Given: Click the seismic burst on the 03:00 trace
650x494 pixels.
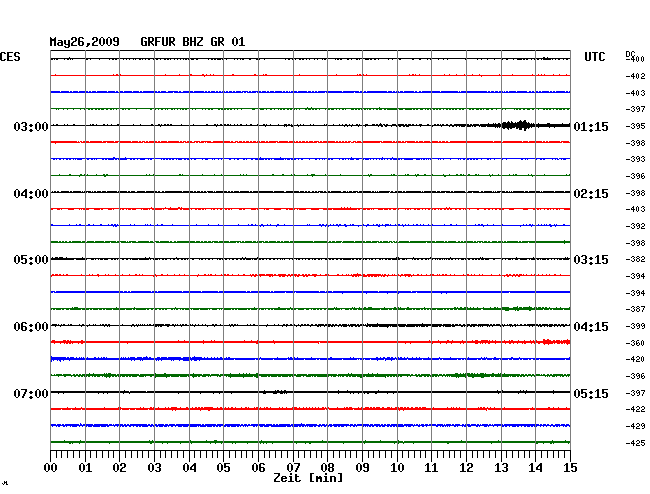Looking at the screenshot, I should coord(518,125).
